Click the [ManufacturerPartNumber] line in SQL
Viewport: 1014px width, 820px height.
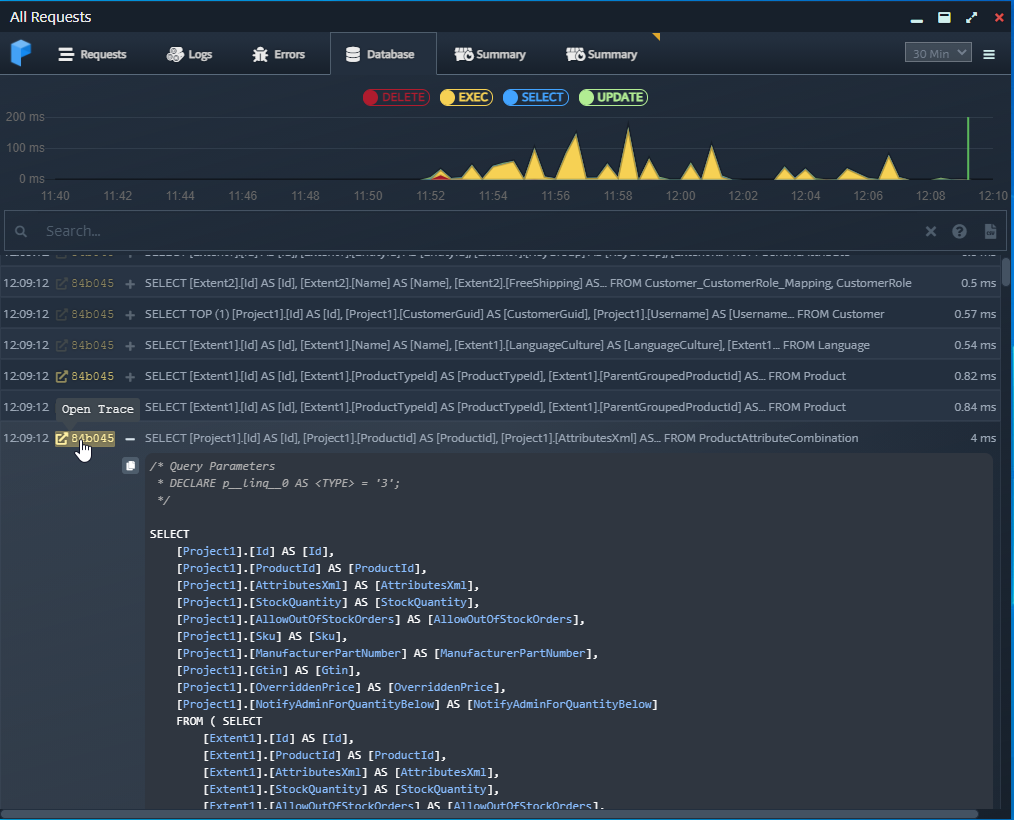pyautogui.click(x=387, y=654)
